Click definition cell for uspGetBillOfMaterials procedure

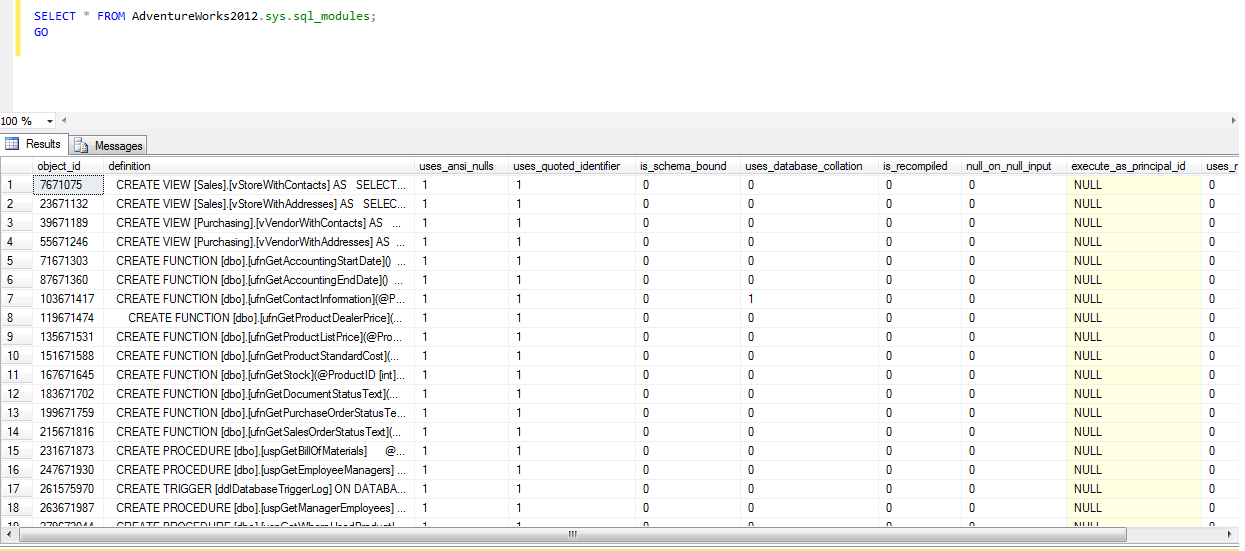tap(259, 451)
